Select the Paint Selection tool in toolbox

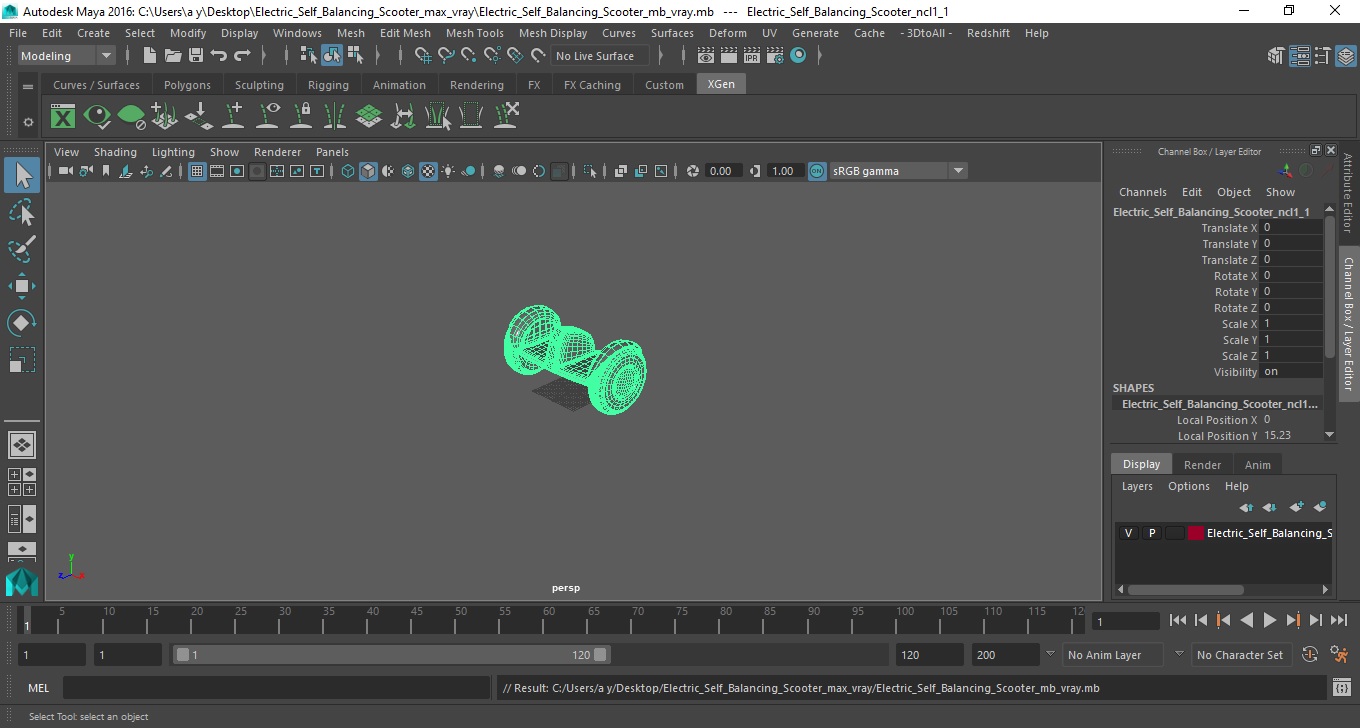tap(22, 249)
